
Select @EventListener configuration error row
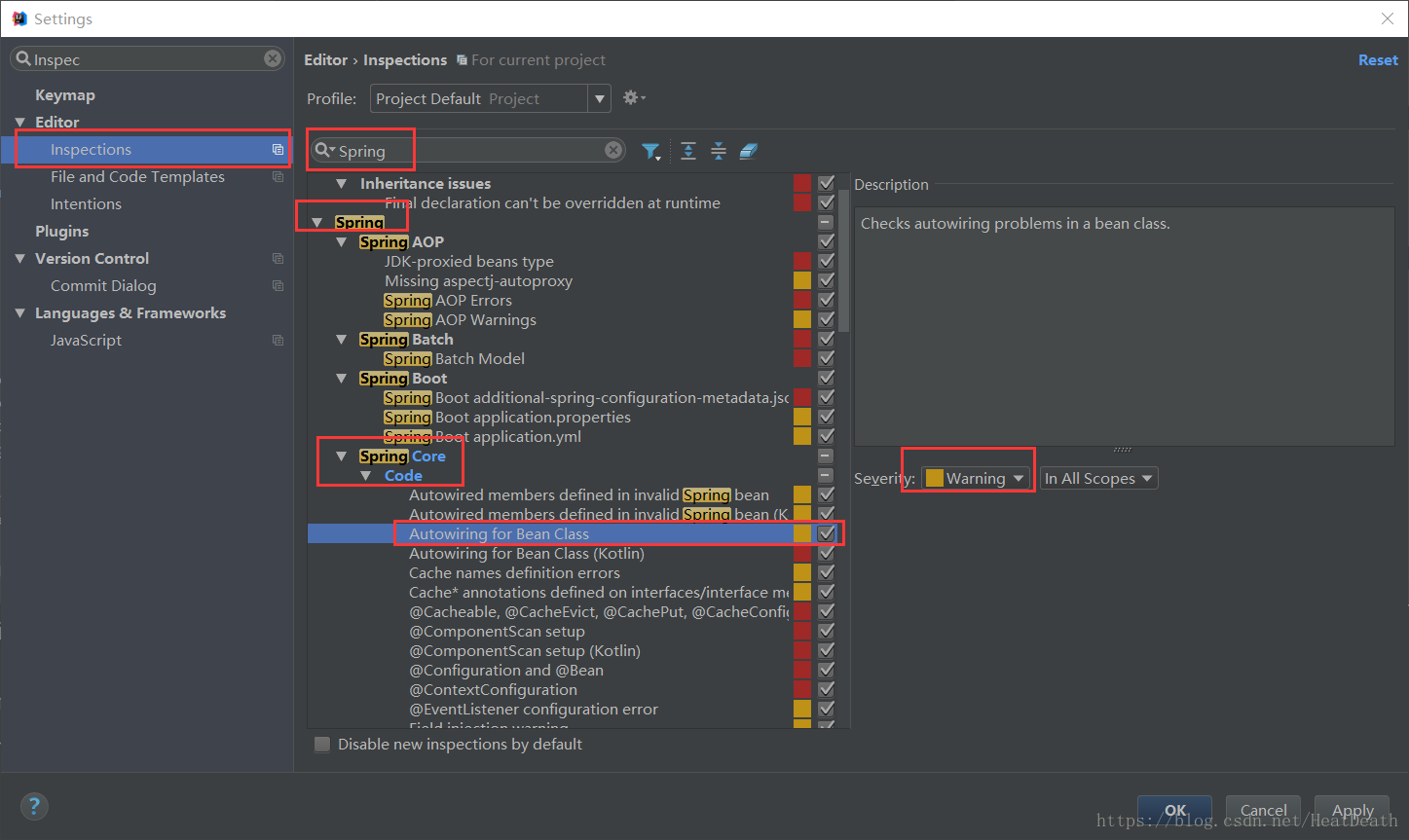534,709
